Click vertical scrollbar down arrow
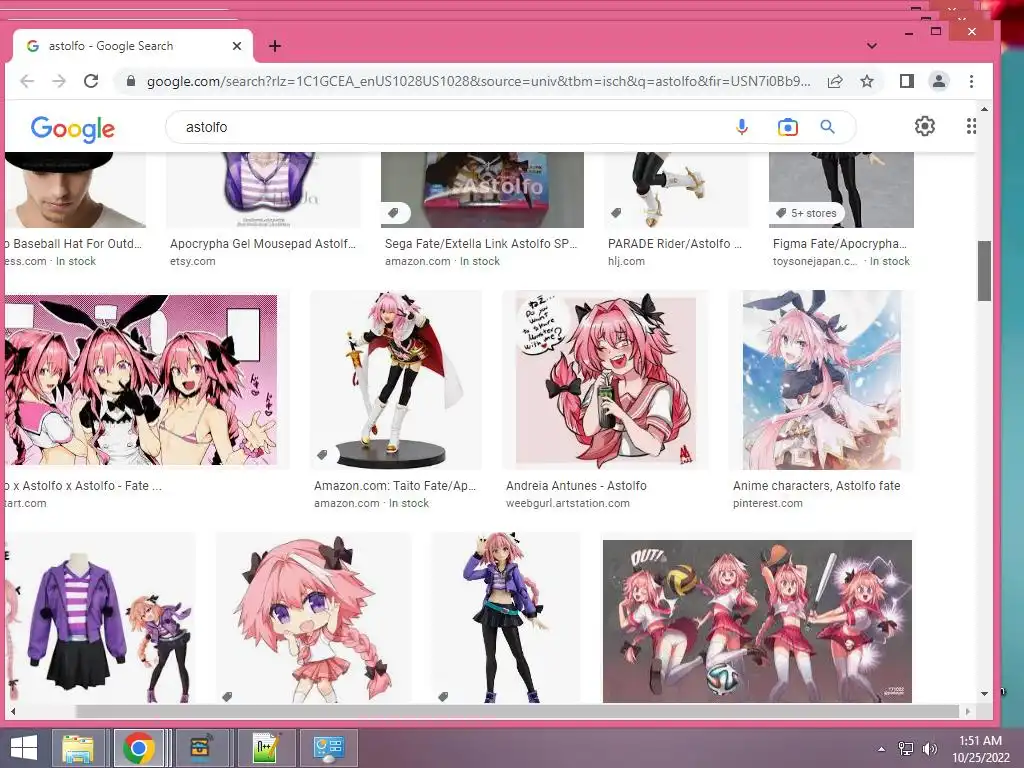Screen dimensions: 1024x768 tap(984, 694)
